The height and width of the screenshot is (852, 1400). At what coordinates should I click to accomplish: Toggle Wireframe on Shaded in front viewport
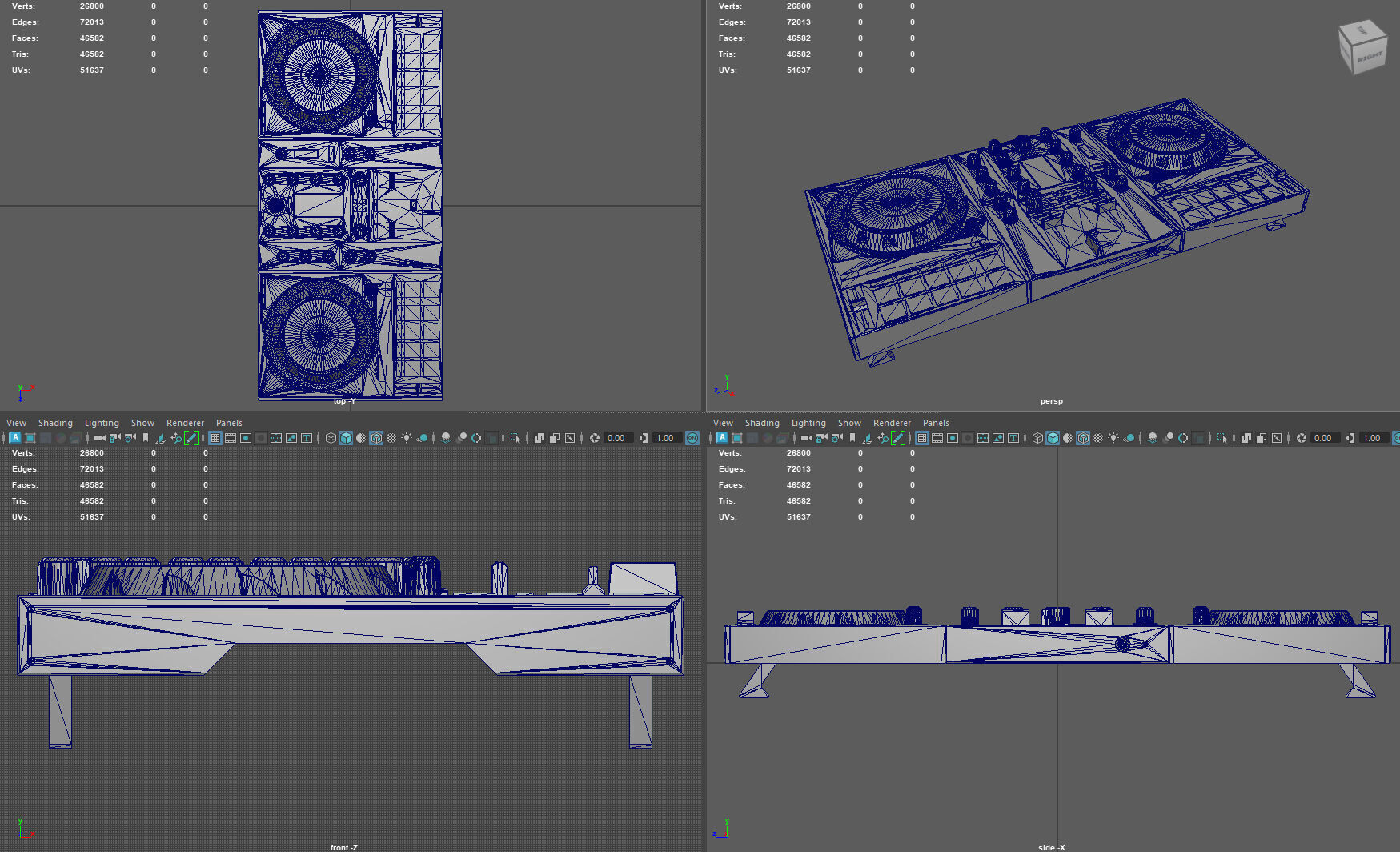click(x=376, y=438)
